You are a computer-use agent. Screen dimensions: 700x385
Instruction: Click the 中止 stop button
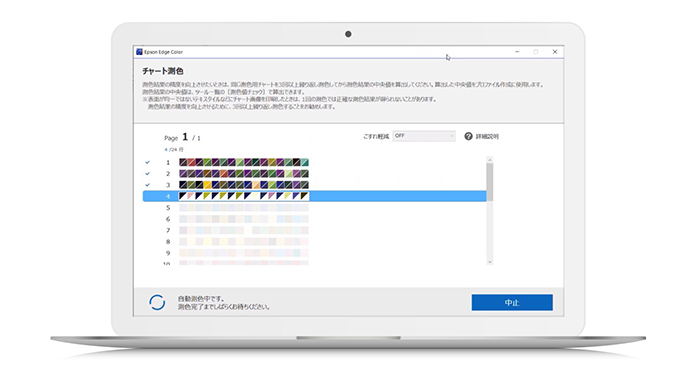[512, 302]
